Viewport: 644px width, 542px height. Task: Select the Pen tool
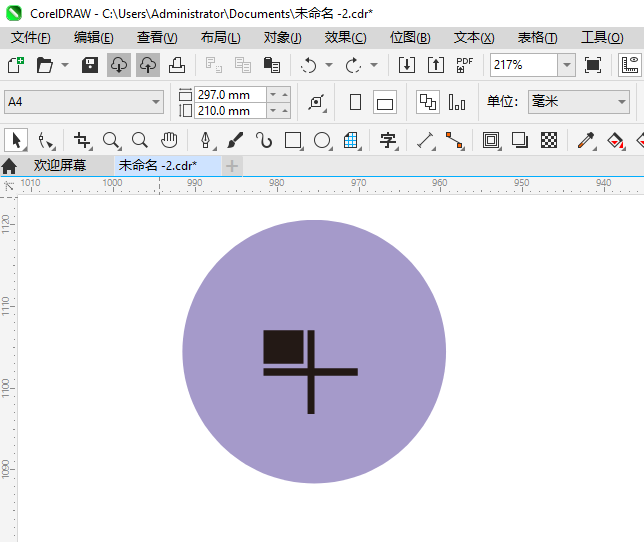206,140
